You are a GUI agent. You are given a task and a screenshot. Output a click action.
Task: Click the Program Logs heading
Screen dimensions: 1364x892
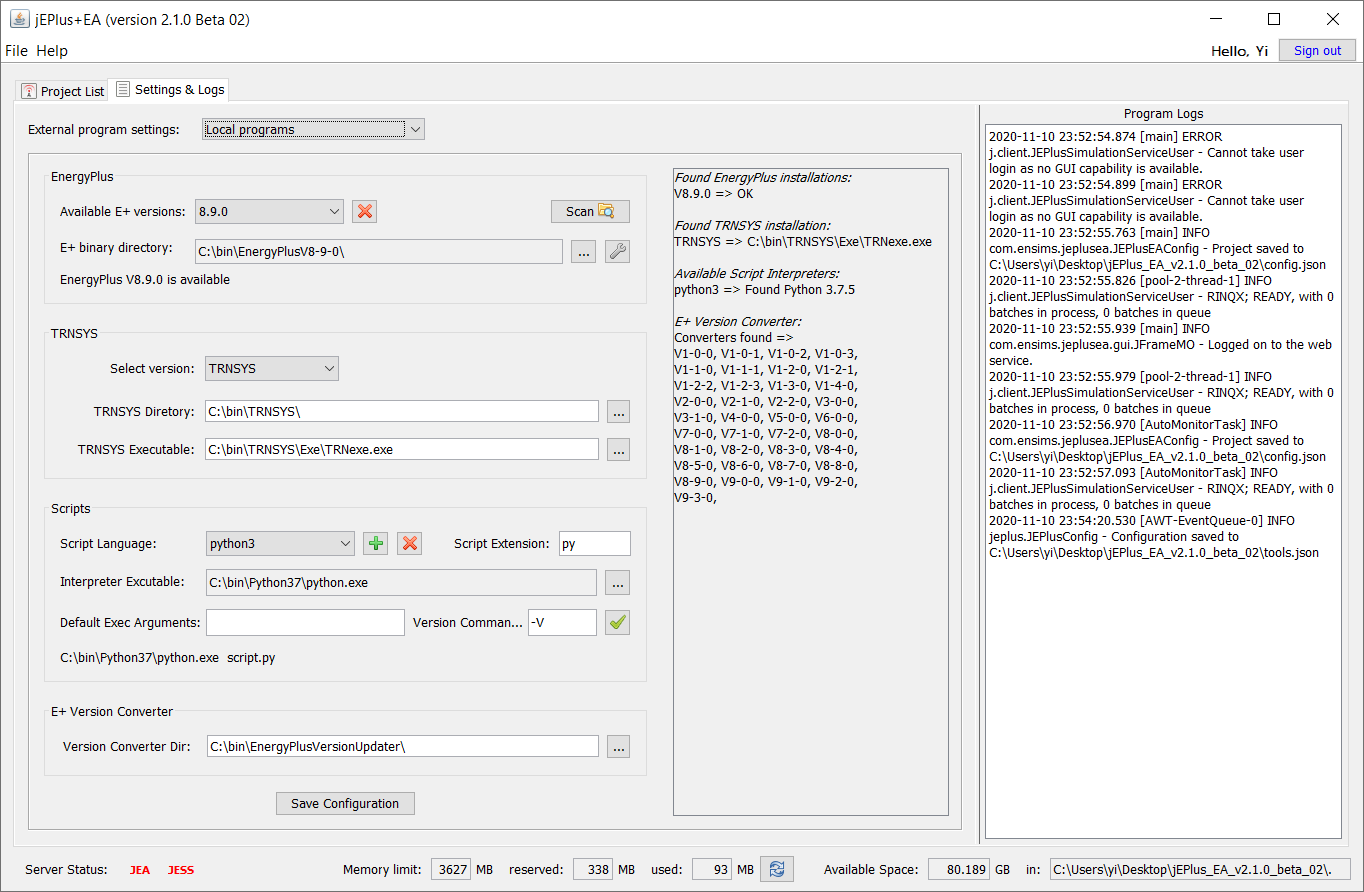pyautogui.click(x=1163, y=114)
